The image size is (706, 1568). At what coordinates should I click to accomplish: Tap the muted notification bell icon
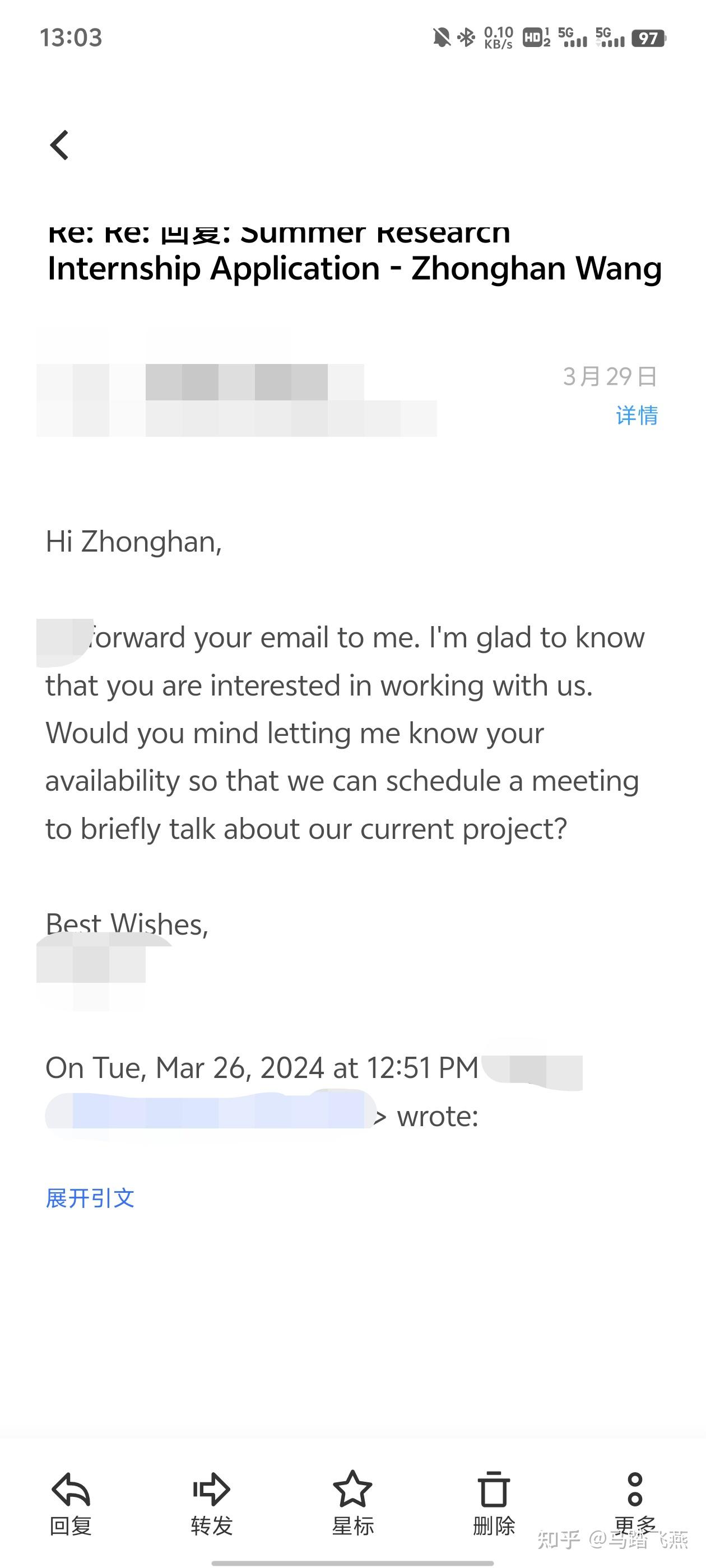[x=441, y=38]
